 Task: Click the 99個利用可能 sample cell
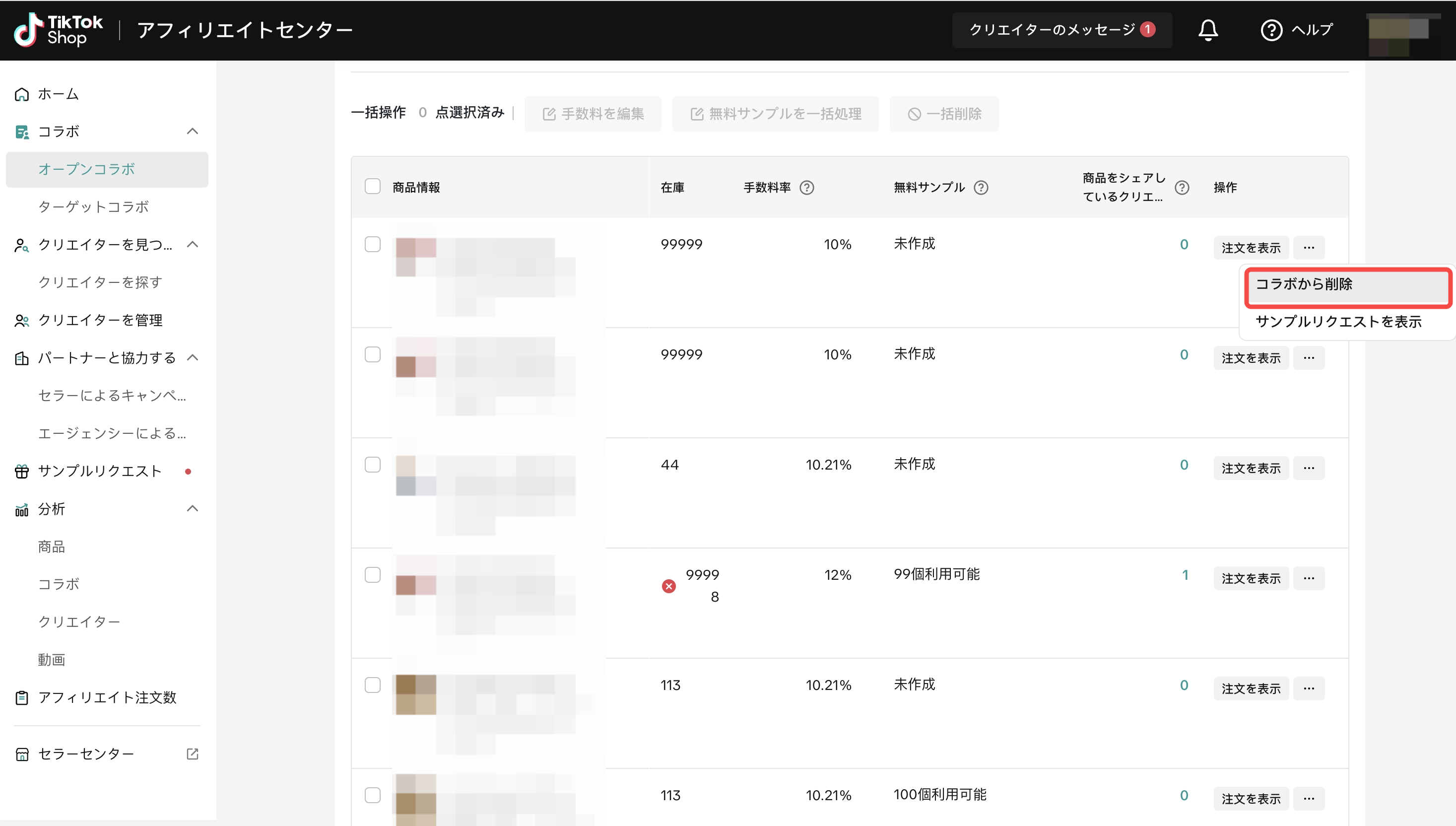[x=936, y=574]
